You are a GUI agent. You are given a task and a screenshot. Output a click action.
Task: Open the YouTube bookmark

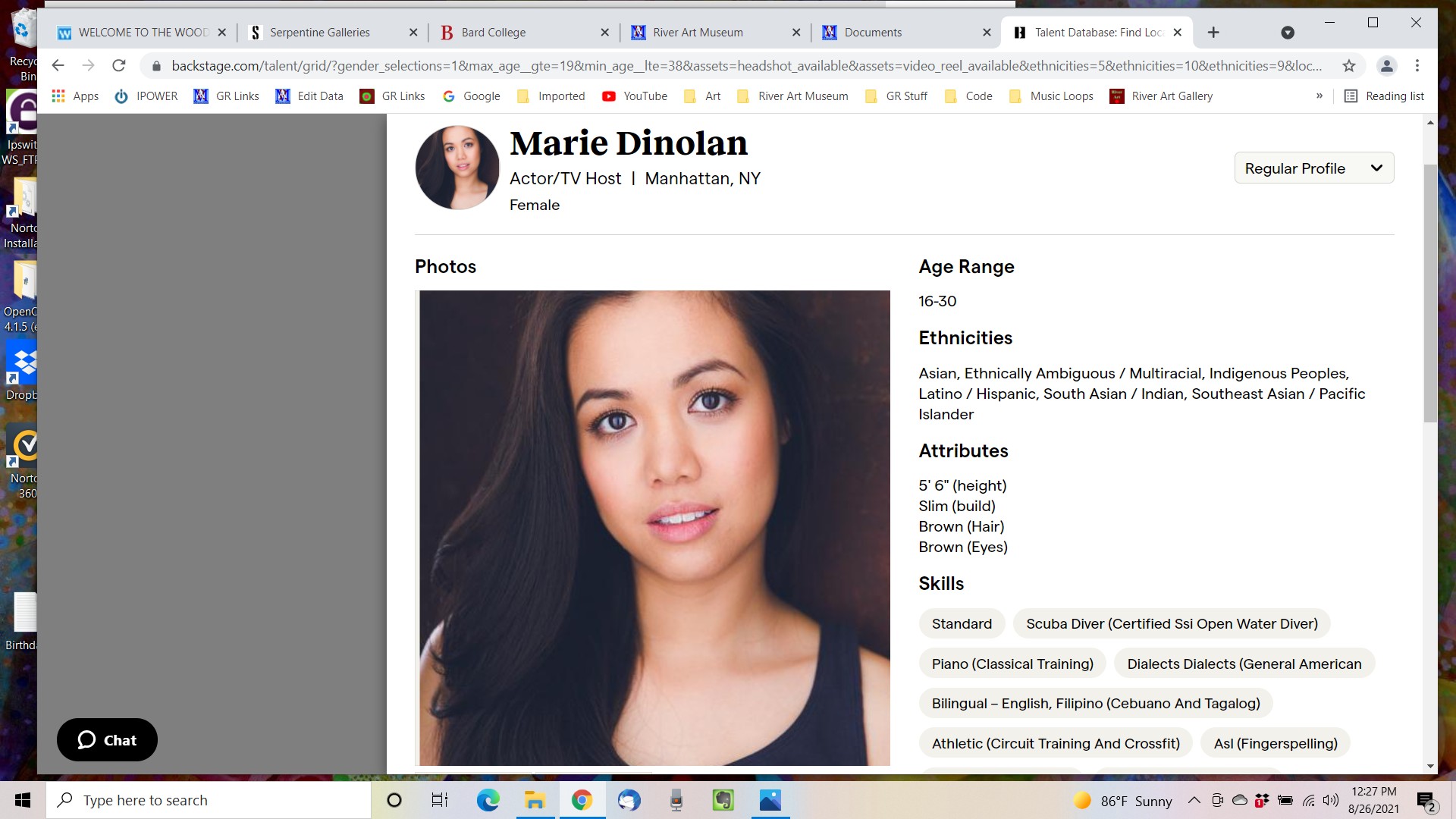click(x=635, y=96)
